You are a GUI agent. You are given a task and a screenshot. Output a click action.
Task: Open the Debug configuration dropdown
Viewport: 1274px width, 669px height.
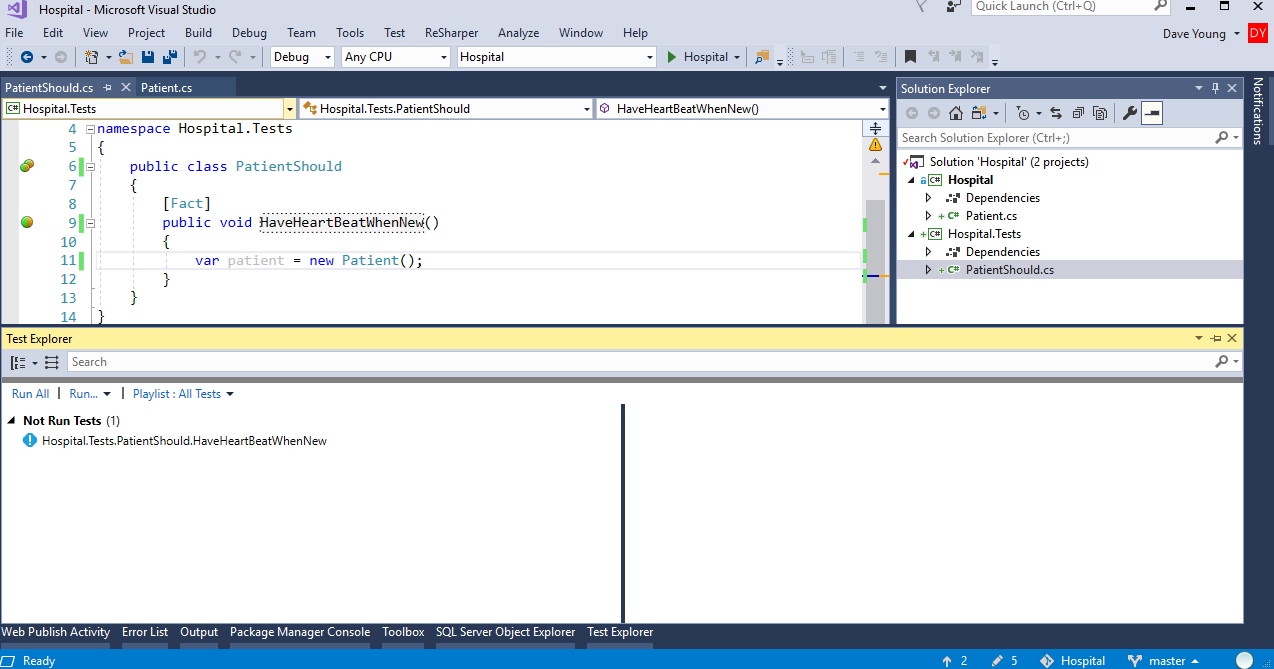click(328, 57)
